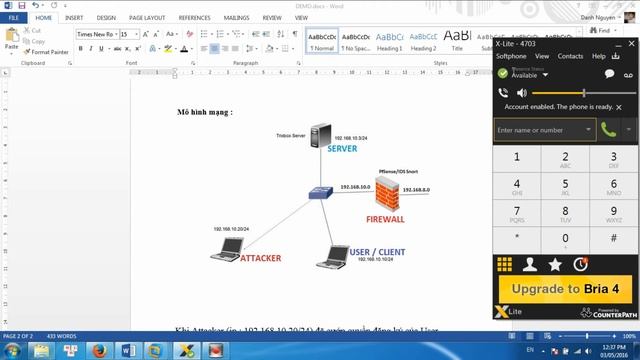The height and width of the screenshot is (360, 640).
Task: Open the Font dialog launcher
Action: 193,63
